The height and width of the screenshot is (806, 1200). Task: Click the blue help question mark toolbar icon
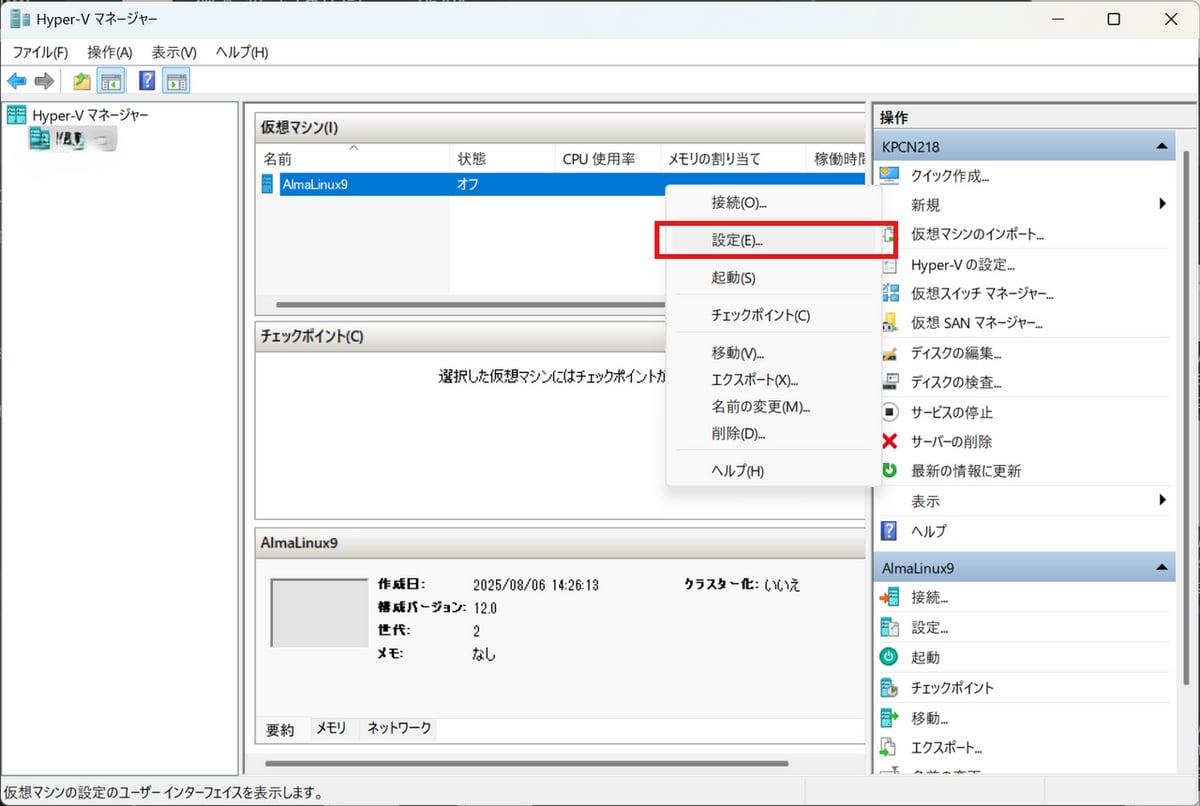click(x=147, y=81)
